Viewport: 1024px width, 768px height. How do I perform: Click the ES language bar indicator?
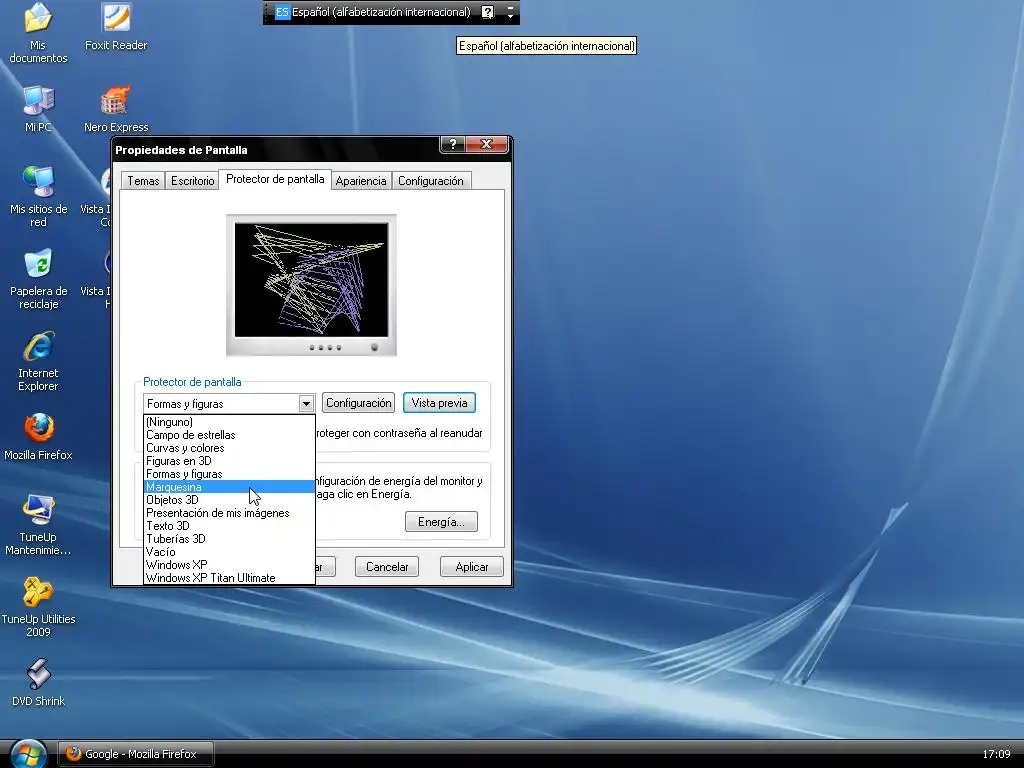(282, 12)
